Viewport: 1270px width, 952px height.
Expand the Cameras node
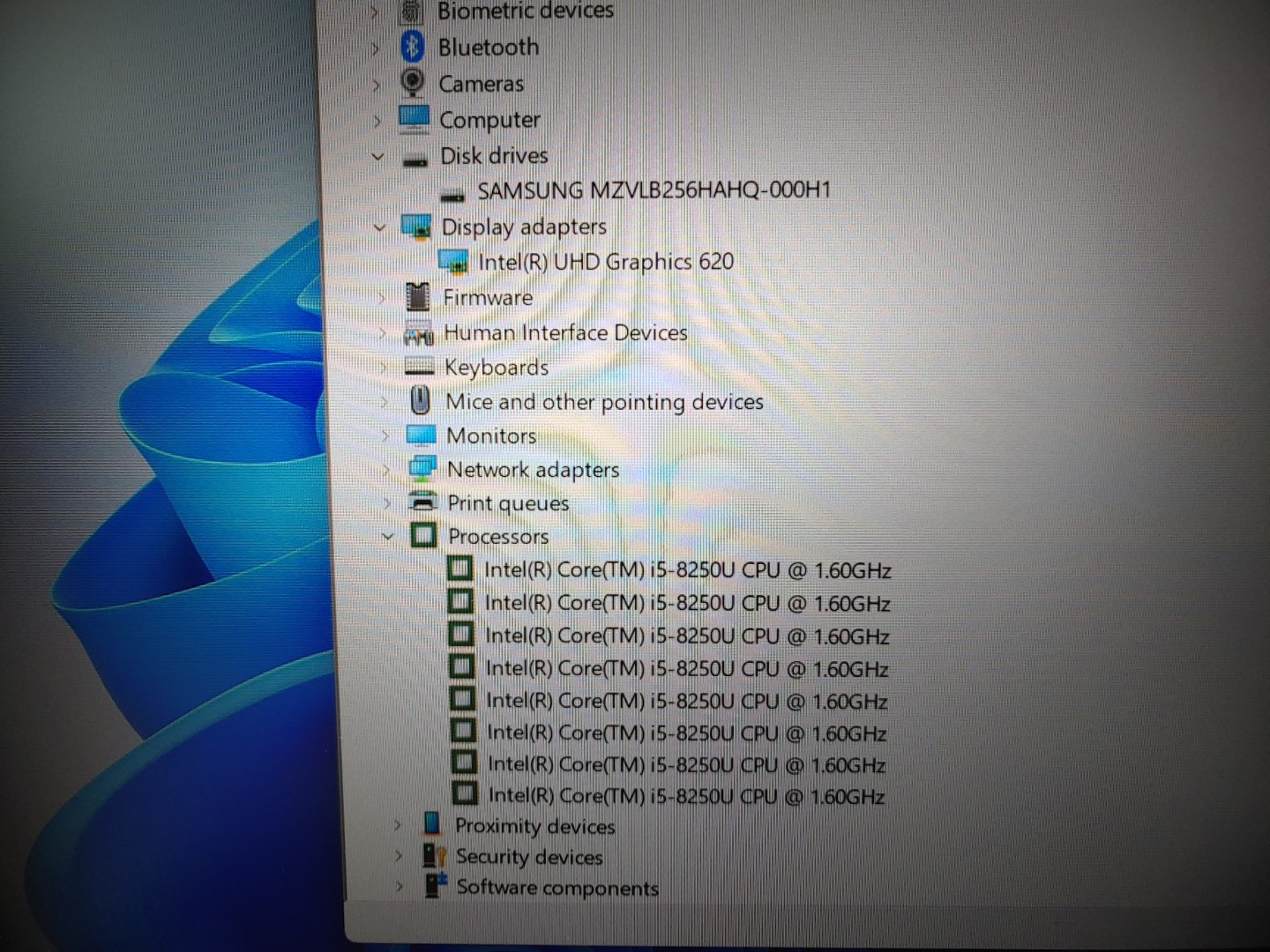click(377, 85)
